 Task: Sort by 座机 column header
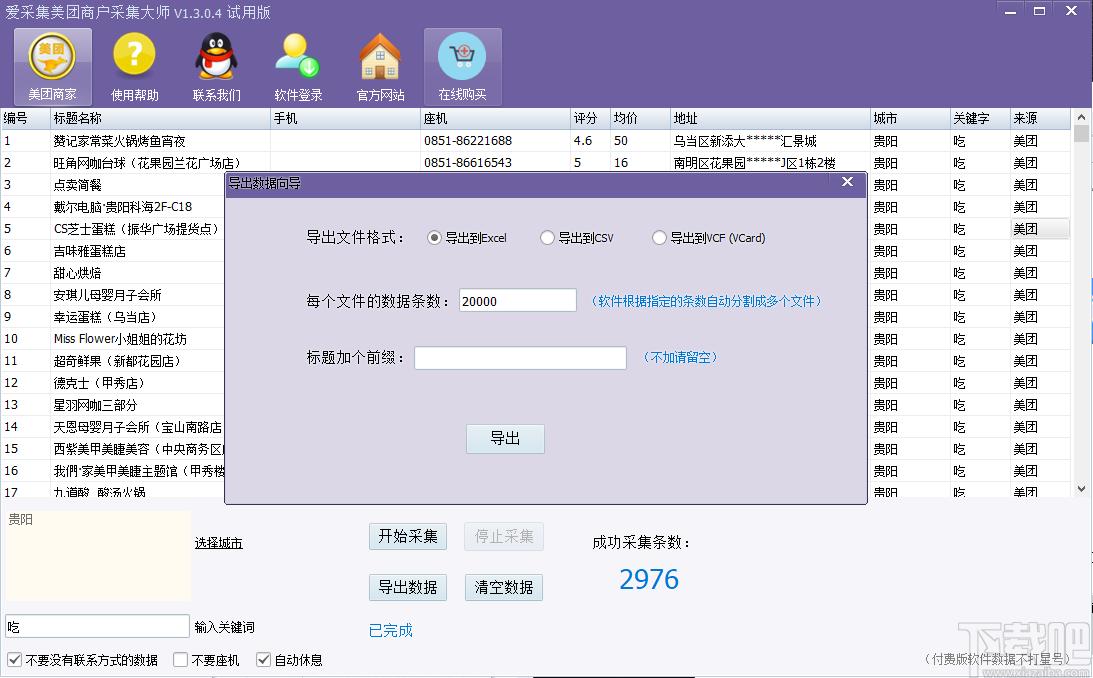click(496, 118)
